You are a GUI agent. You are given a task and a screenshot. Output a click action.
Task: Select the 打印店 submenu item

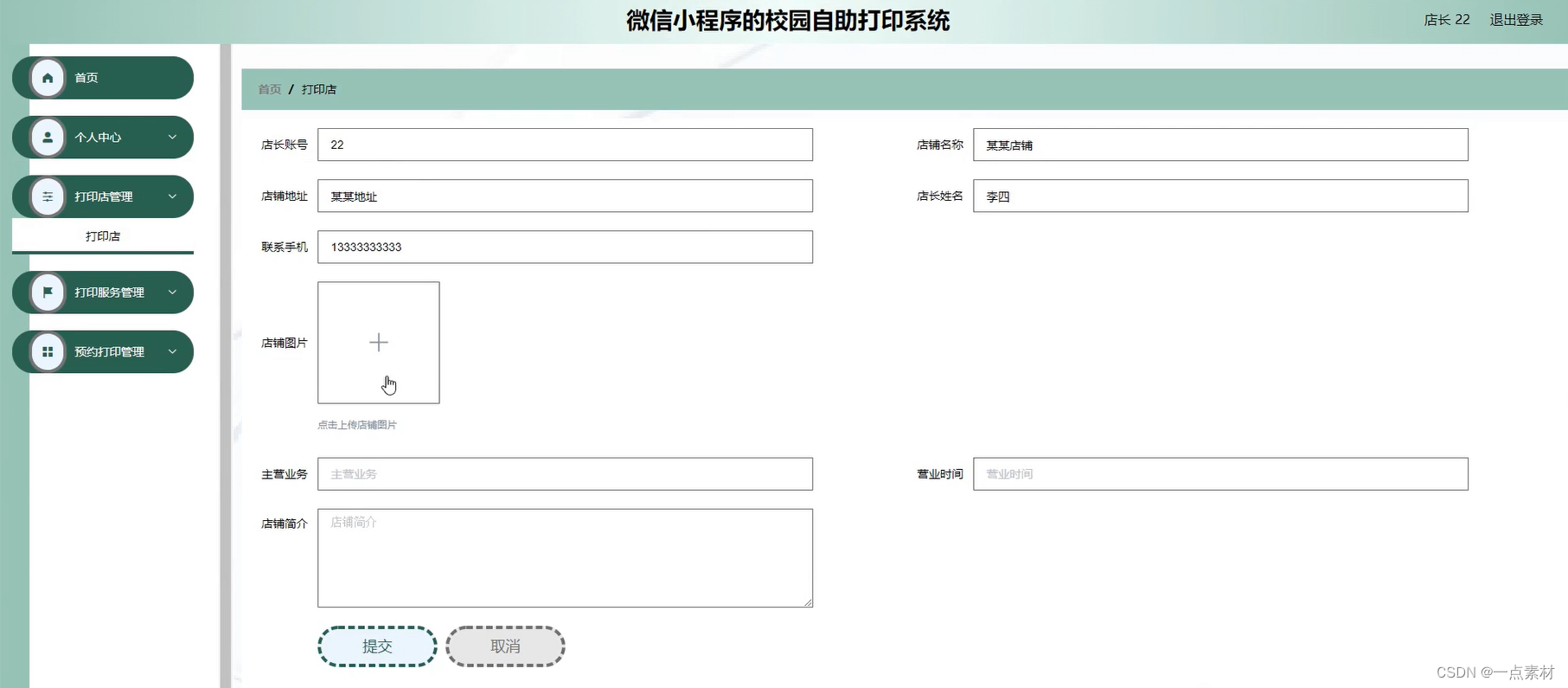point(103,236)
